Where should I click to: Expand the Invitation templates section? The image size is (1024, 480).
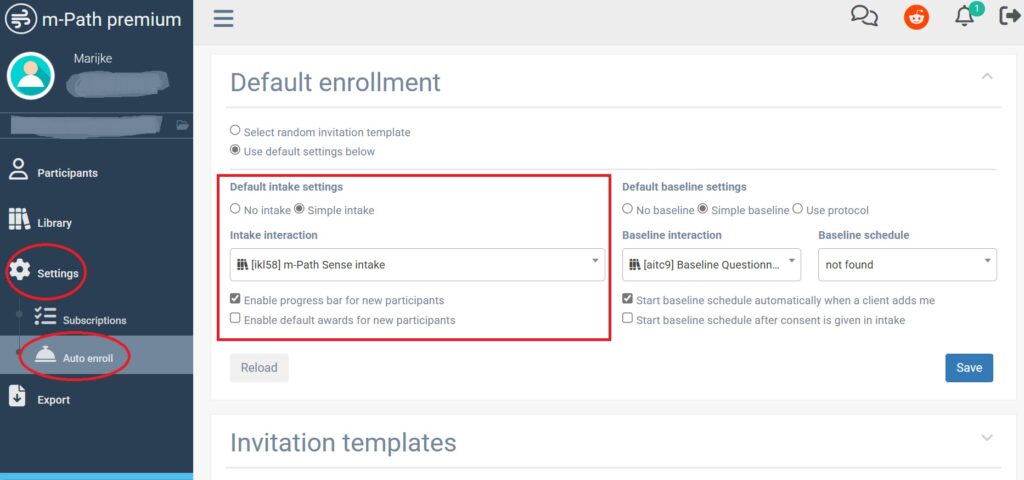pos(987,438)
